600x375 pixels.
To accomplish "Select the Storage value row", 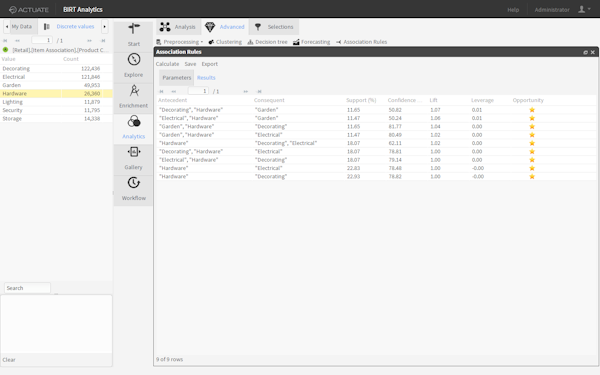I will (56, 119).
